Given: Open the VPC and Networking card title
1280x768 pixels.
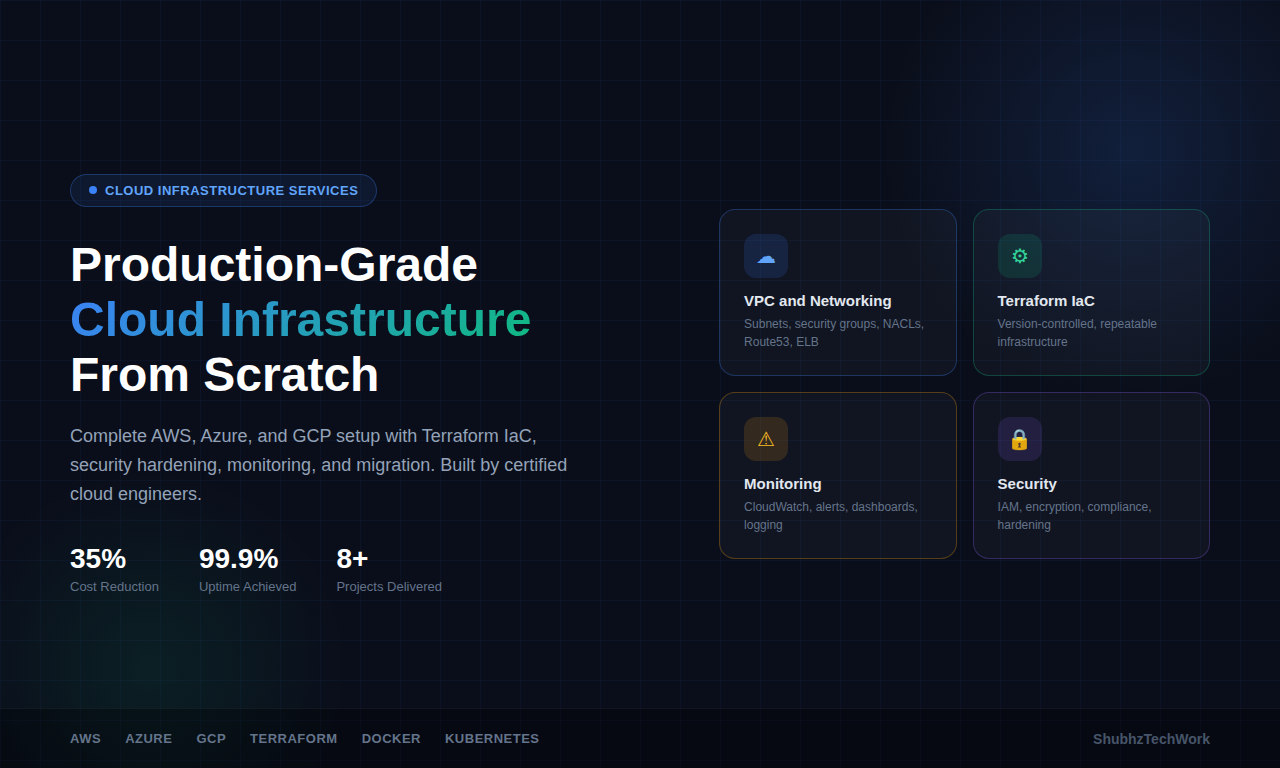Looking at the screenshot, I should (817, 301).
